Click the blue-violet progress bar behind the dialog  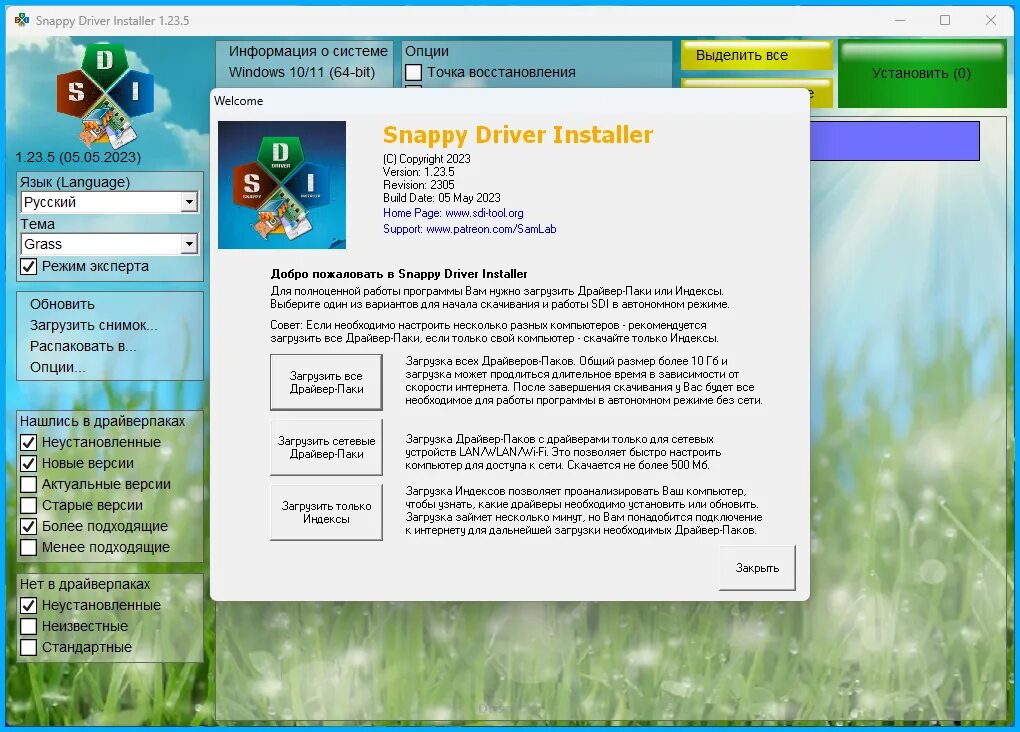coord(895,141)
